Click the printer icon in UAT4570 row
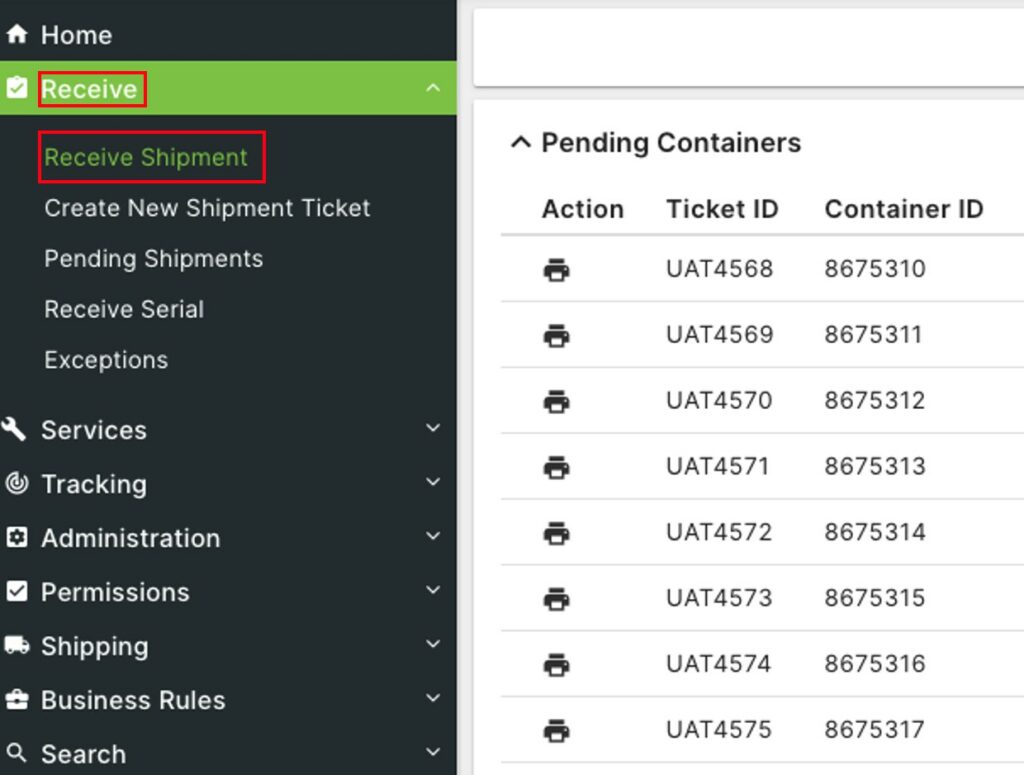The height and width of the screenshot is (775, 1024). pos(556,401)
